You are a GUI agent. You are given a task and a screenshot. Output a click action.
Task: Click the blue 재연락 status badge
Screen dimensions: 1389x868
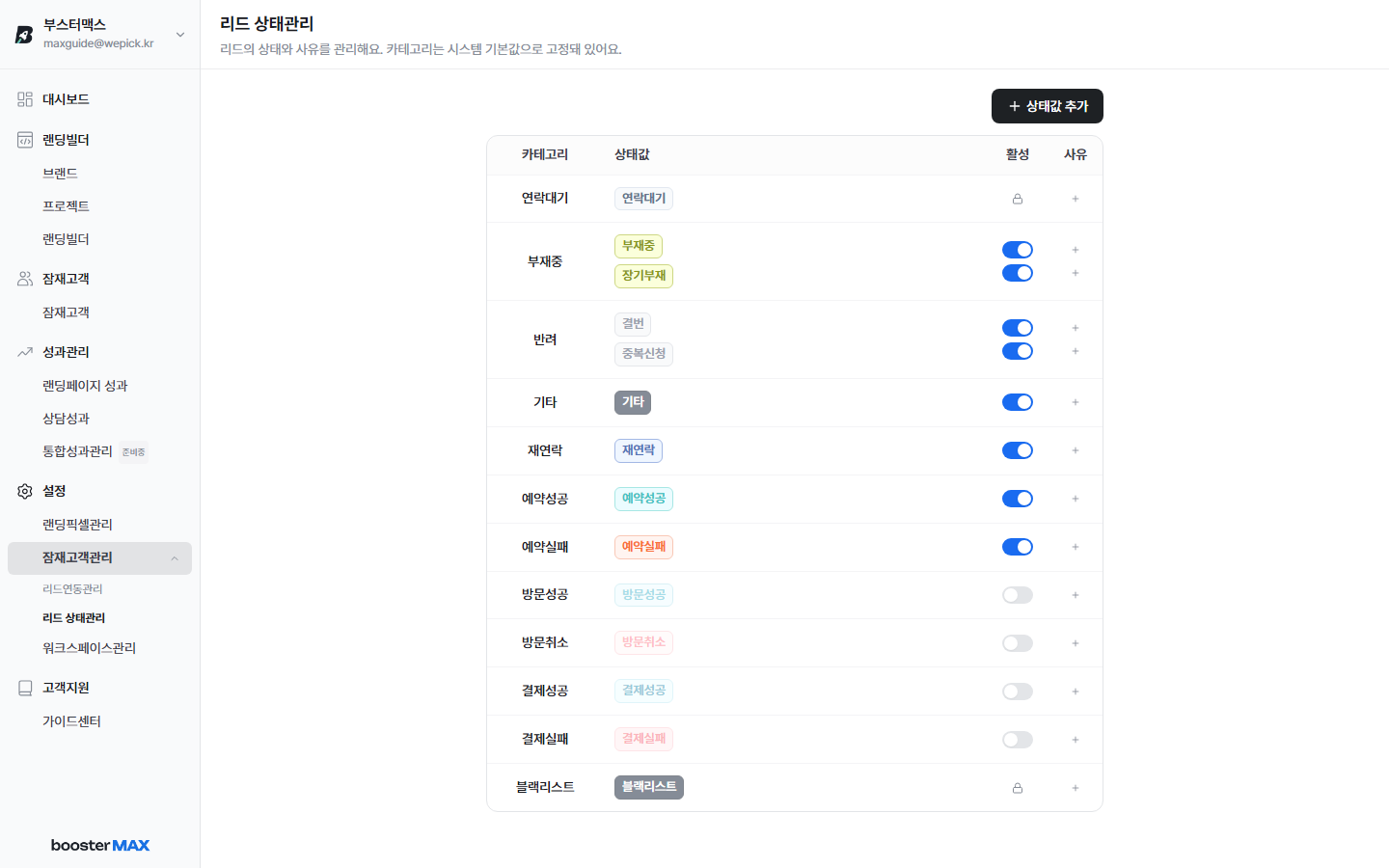[639, 450]
